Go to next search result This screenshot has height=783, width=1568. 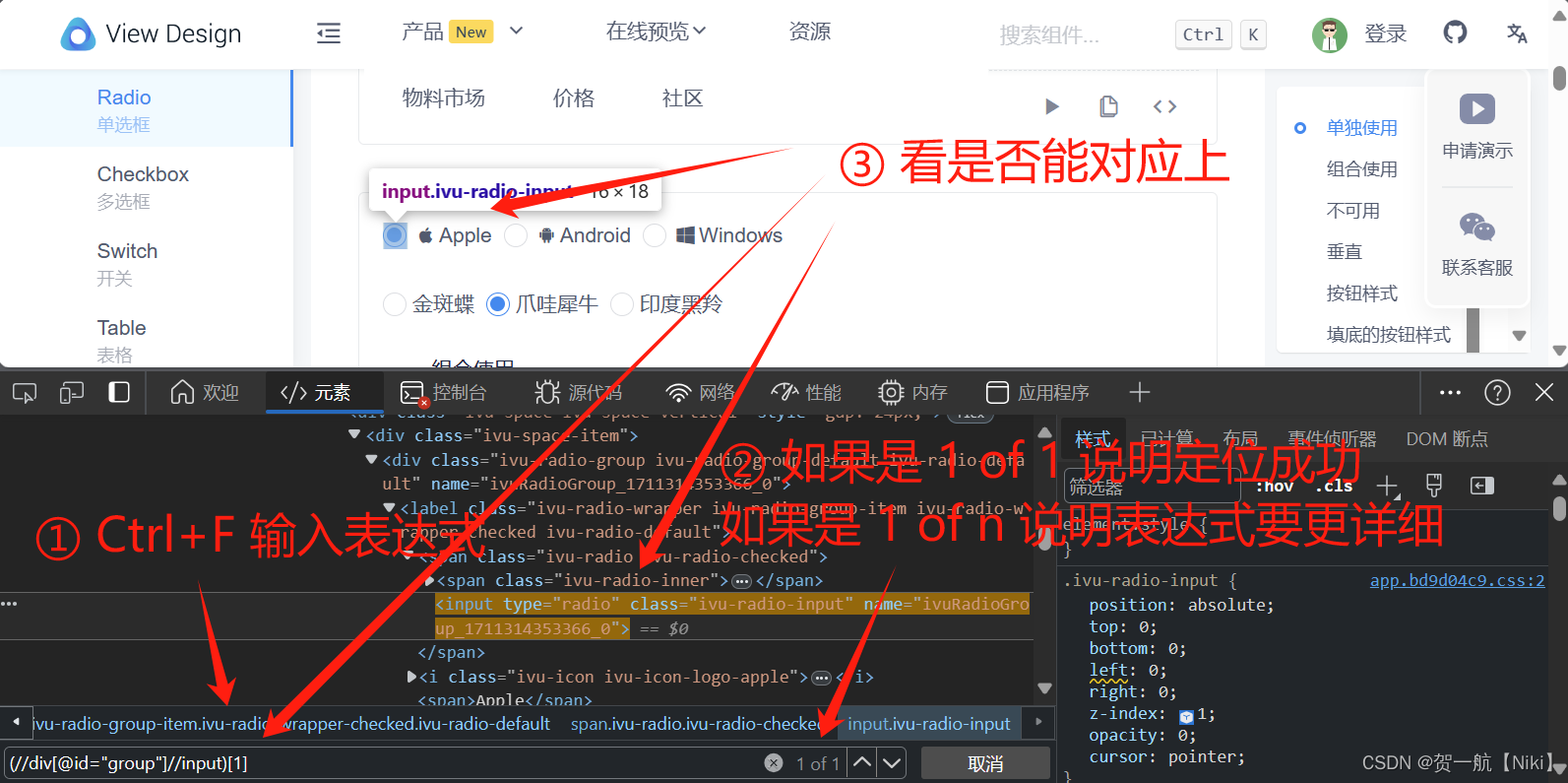pyautogui.click(x=892, y=763)
